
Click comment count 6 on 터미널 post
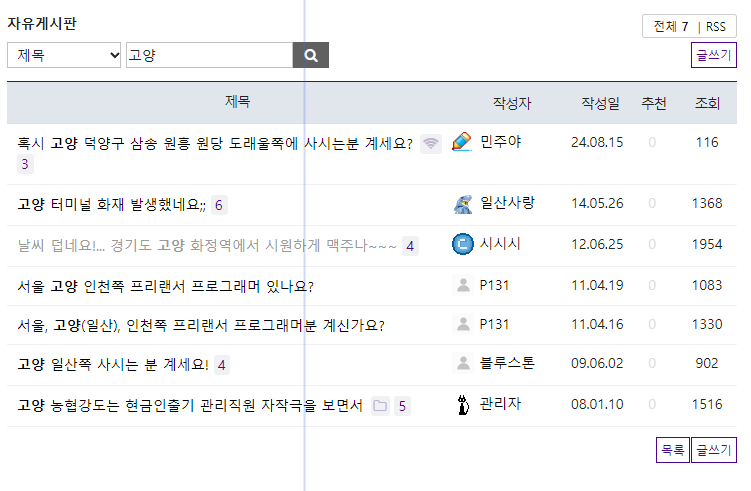click(x=219, y=205)
